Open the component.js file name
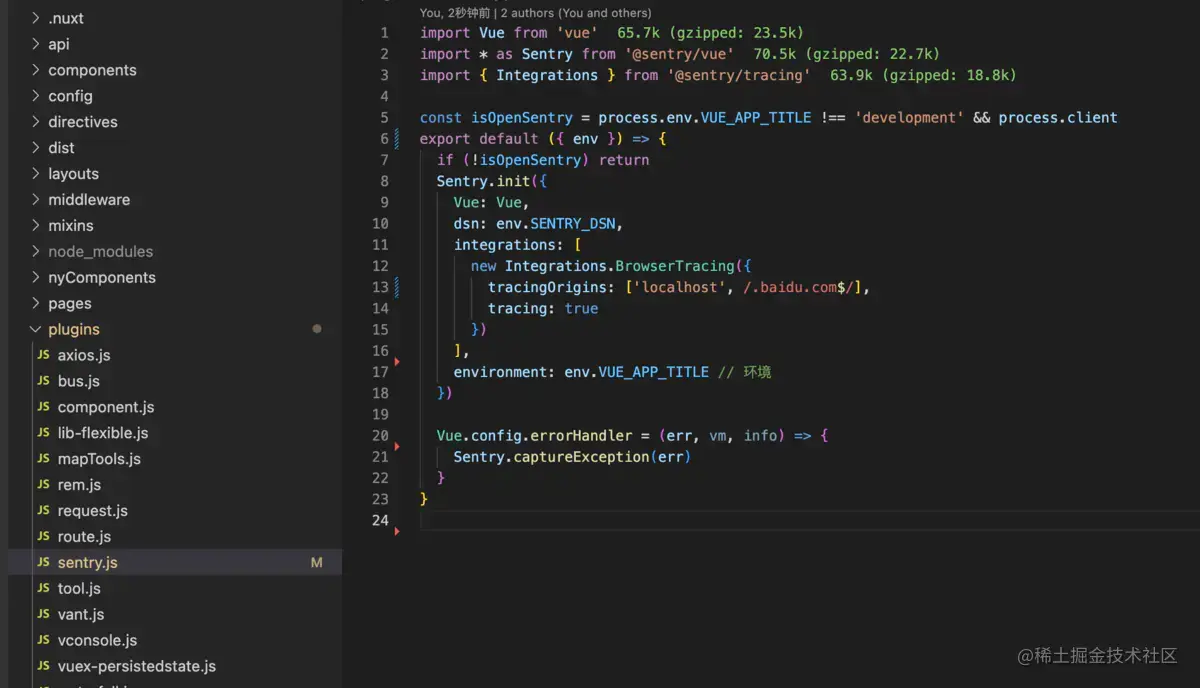The width and height of the screenshot is (1200, 688). (x=106, y=407)
